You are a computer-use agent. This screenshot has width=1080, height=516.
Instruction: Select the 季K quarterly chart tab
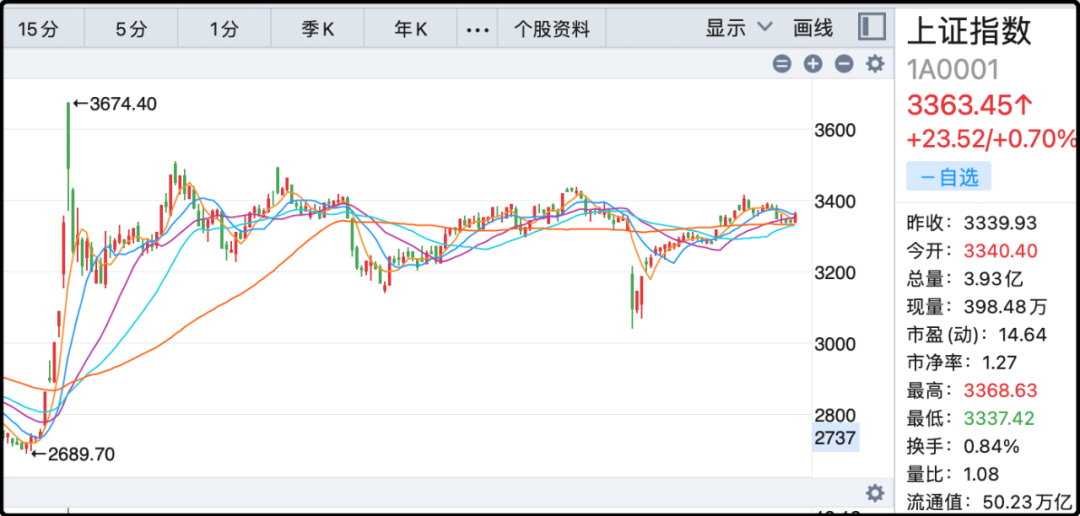(x=318, y=29)
